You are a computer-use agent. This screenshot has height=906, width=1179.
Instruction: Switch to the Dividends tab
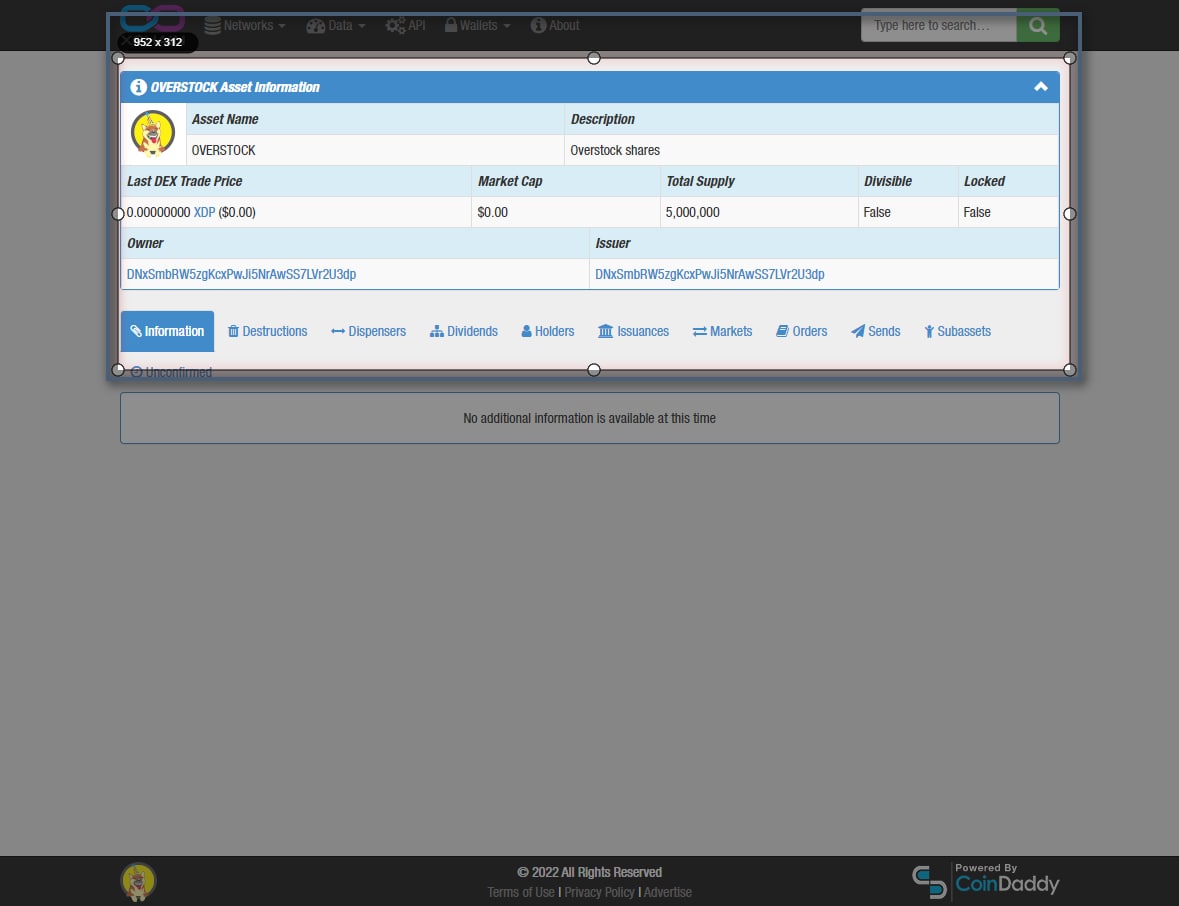464,332
